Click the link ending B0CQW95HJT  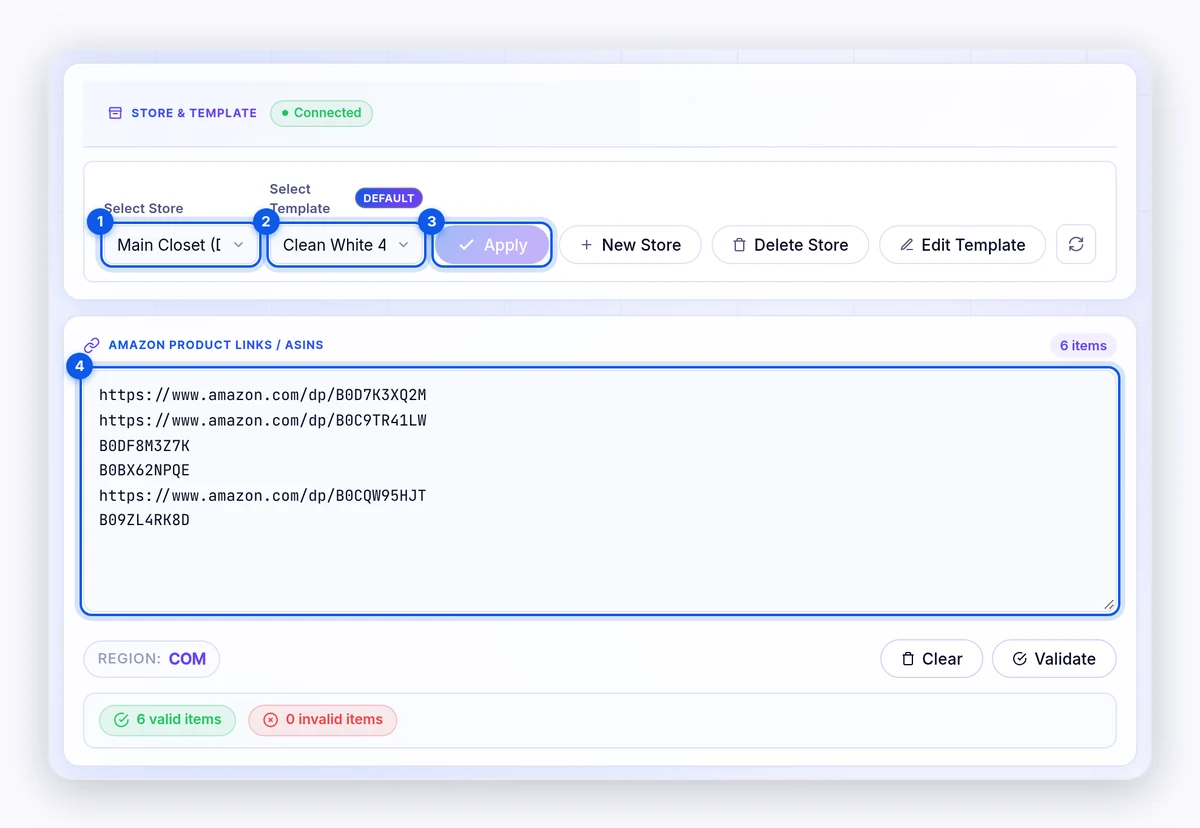pos(263,495)
